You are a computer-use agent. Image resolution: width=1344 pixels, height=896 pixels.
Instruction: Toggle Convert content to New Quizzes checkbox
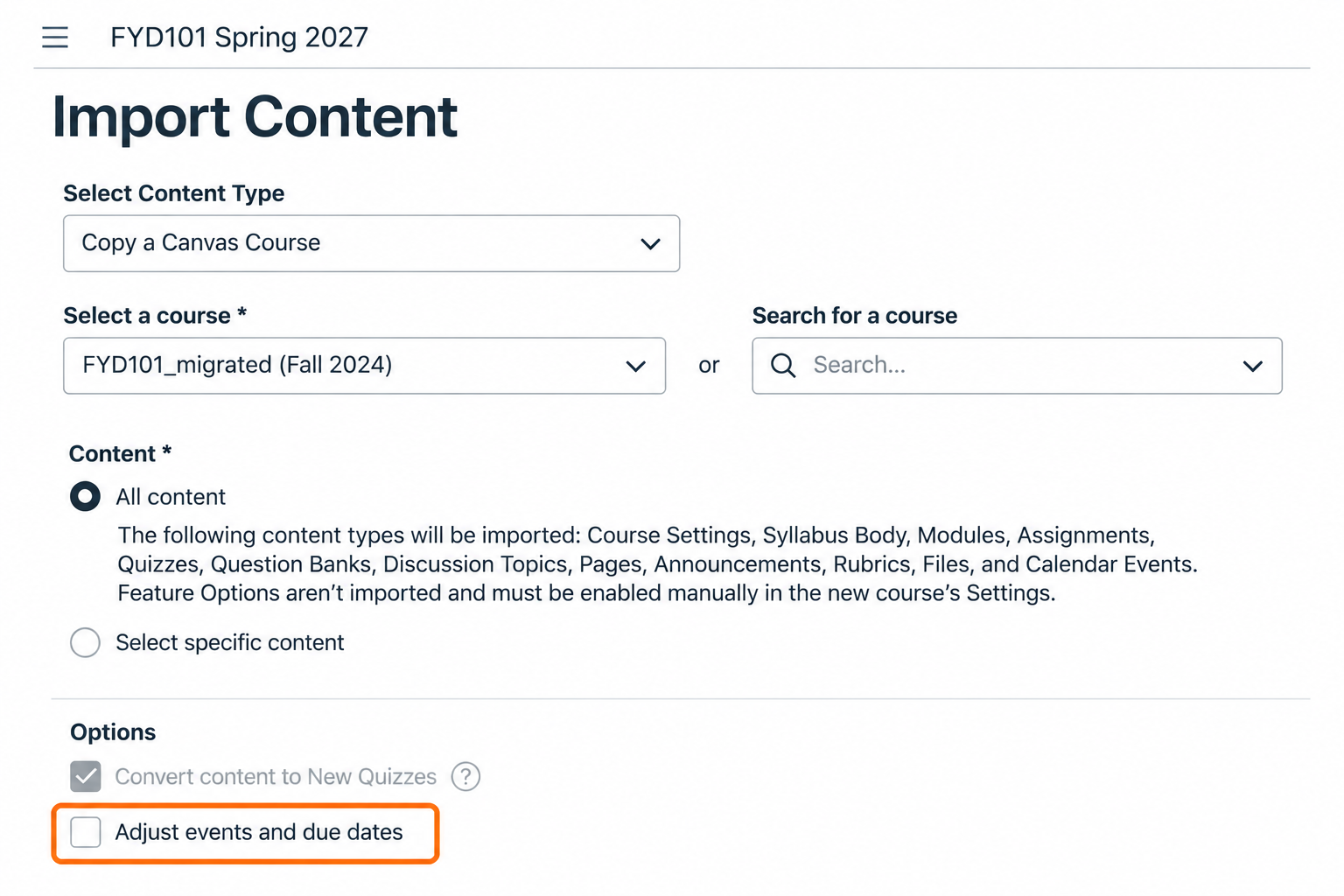point(86,776)
